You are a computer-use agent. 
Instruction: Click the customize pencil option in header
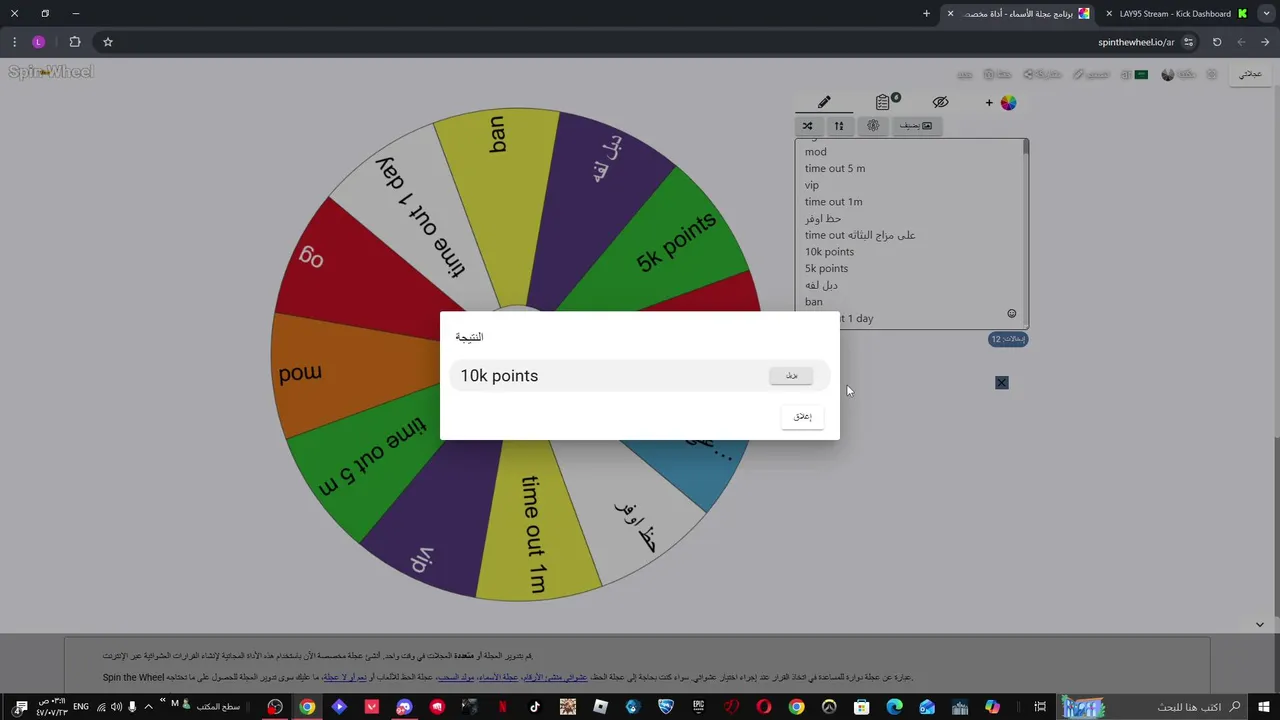click(1091, 74)
